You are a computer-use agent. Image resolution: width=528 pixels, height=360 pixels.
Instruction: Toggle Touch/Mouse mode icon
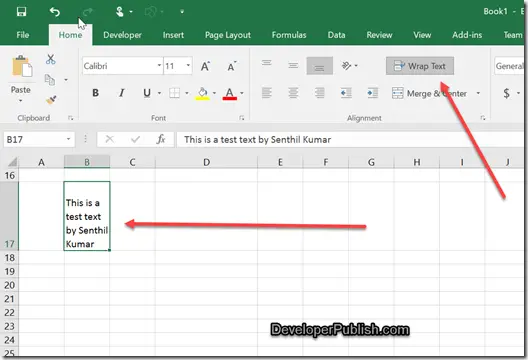[x=120, y=12]
